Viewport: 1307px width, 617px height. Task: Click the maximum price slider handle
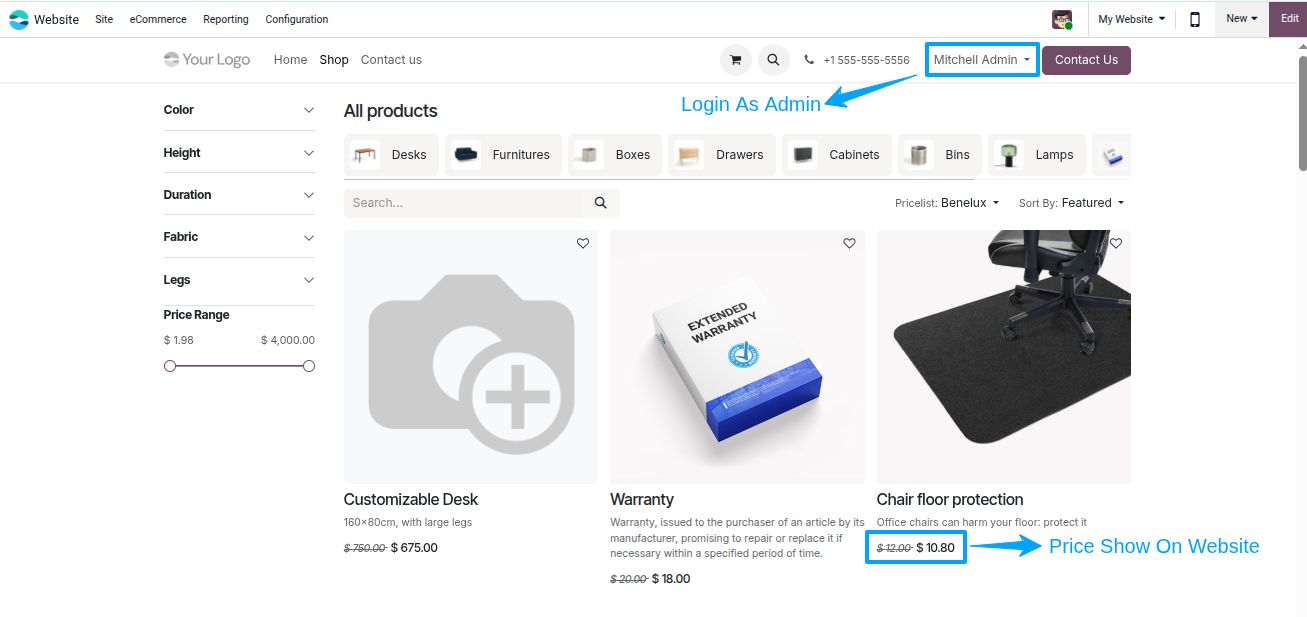[x=309, y=366]
